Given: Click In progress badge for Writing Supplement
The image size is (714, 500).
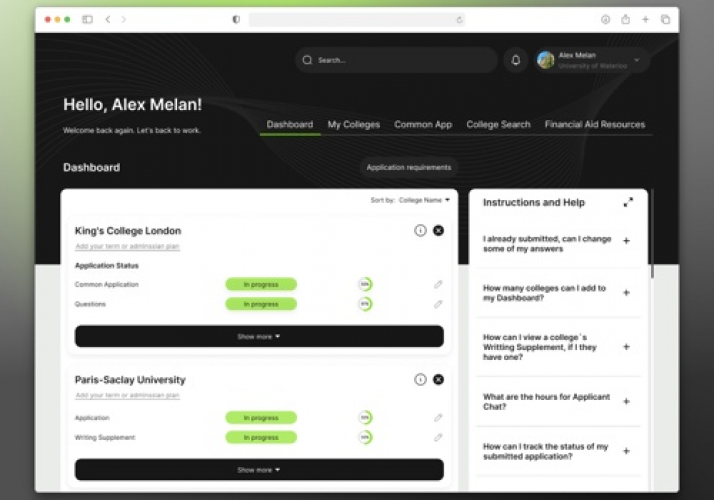Looking at the screenshot, I should (261, 437).
